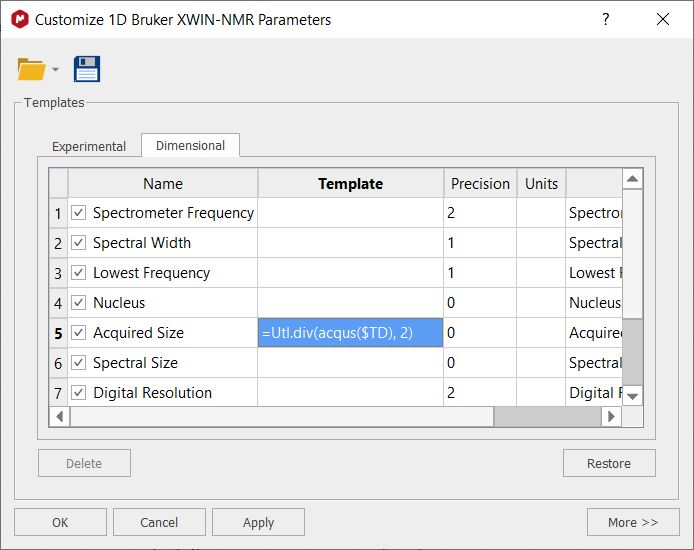The height and width of the screenshot is (550, 694).
Task: Click the table vertical scroll down arrow
Action: (x=632, y=396)
